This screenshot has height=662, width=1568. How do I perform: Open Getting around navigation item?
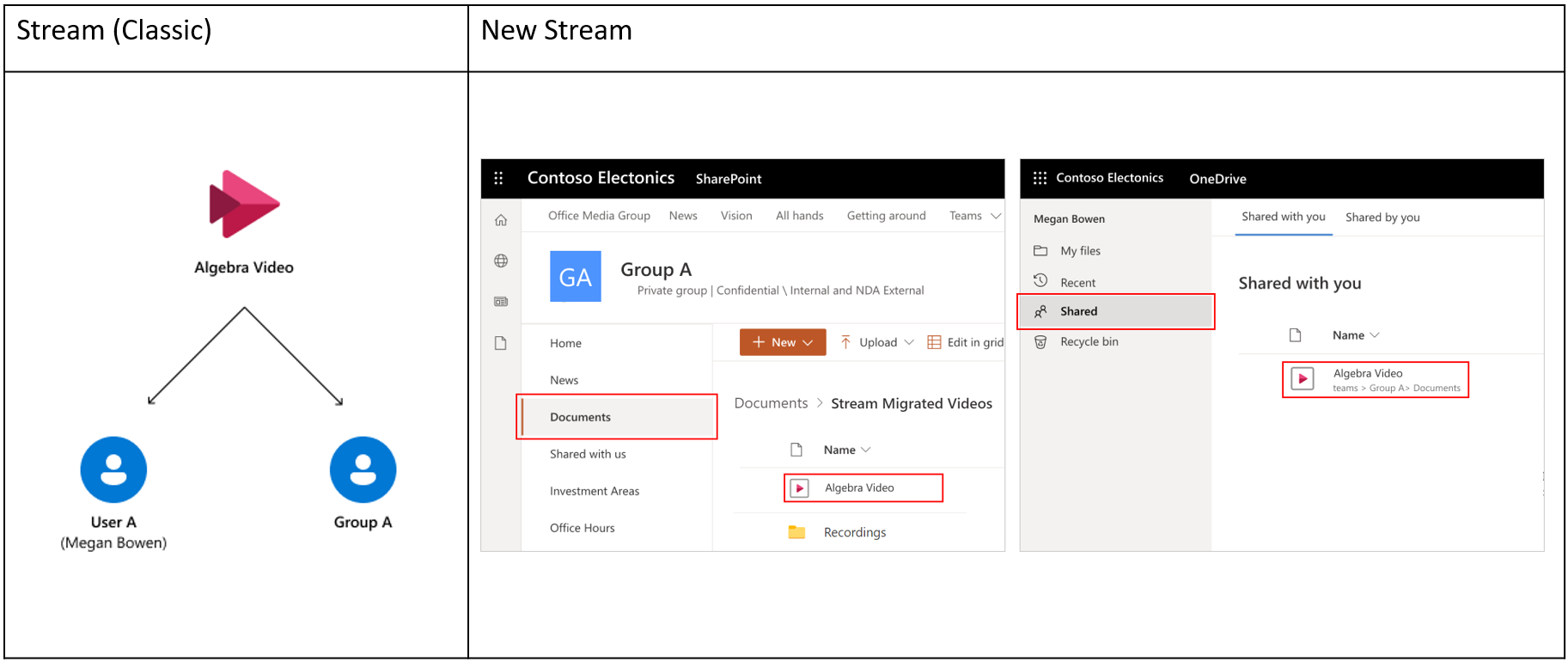(x=887, y=216)
